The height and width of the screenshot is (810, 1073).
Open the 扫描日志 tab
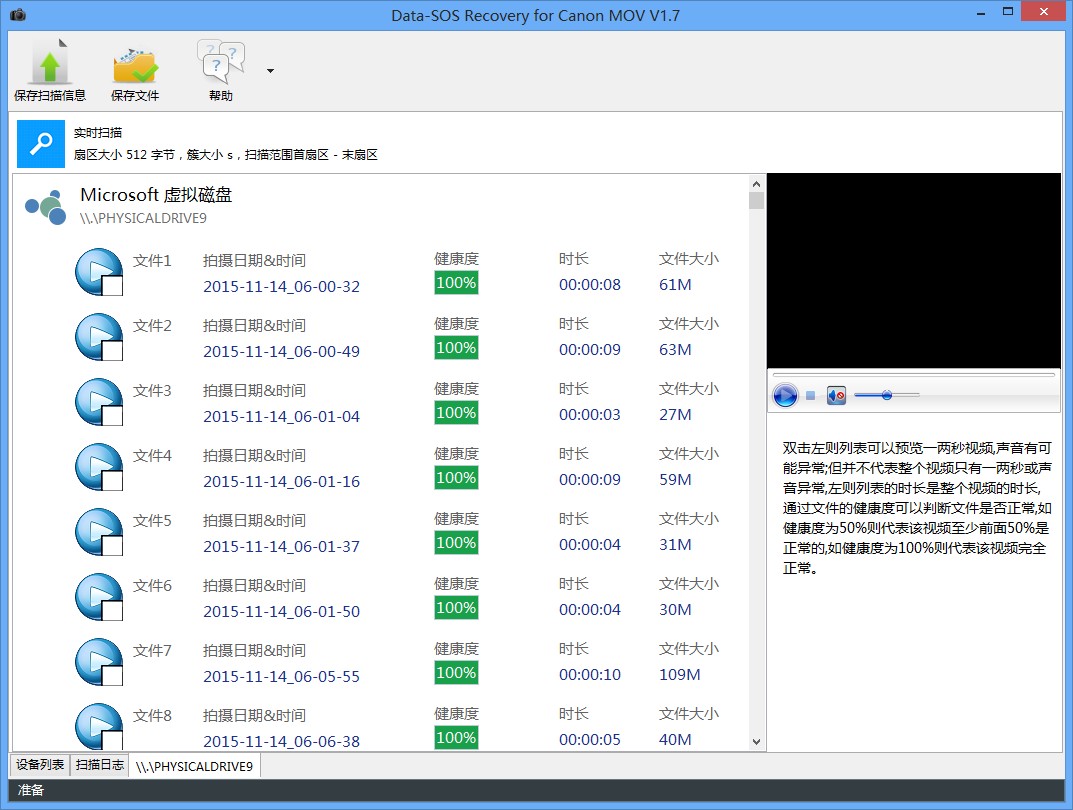coord(100,765)
